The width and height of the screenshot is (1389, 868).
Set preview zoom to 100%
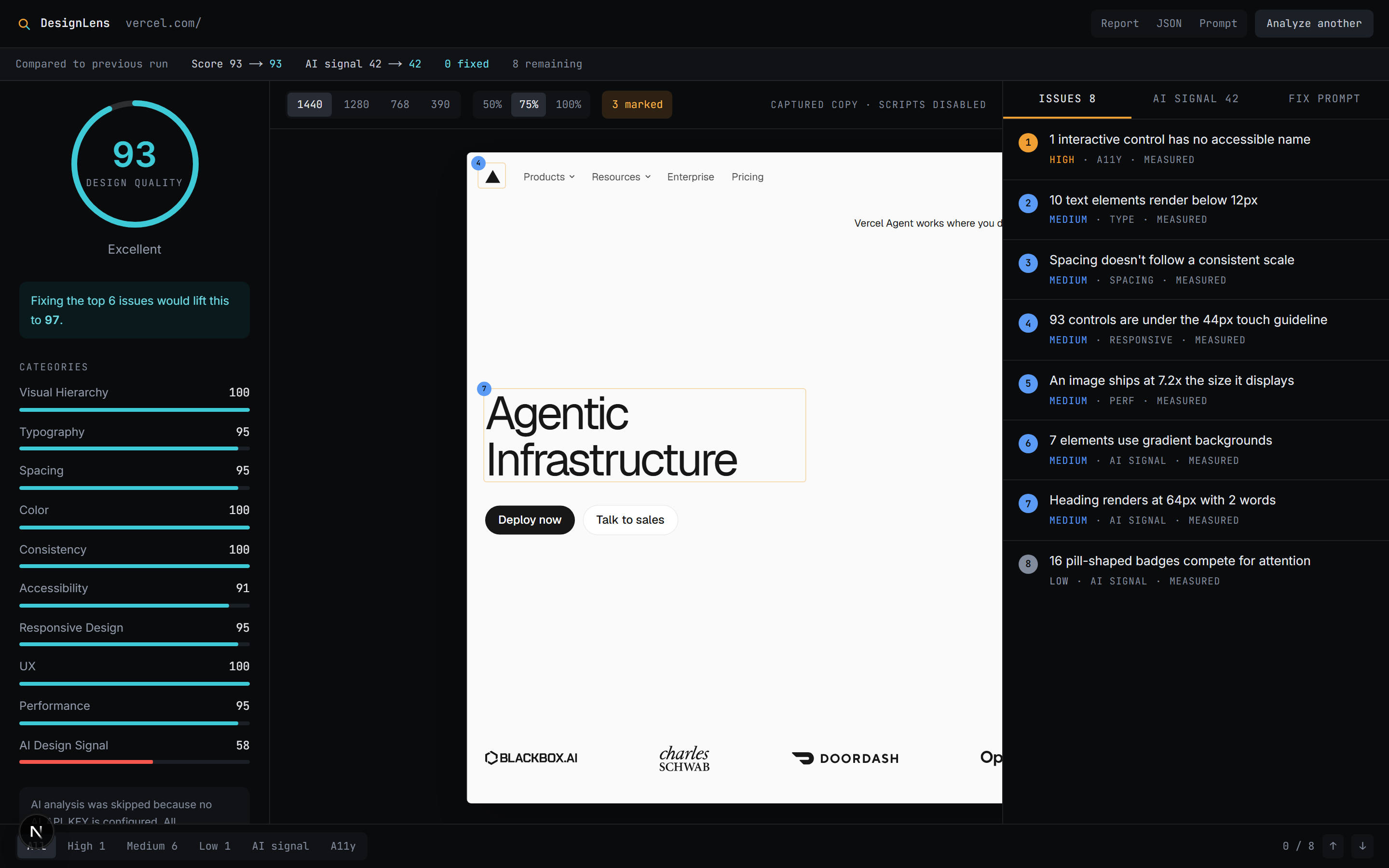click(x=568, y=105)
